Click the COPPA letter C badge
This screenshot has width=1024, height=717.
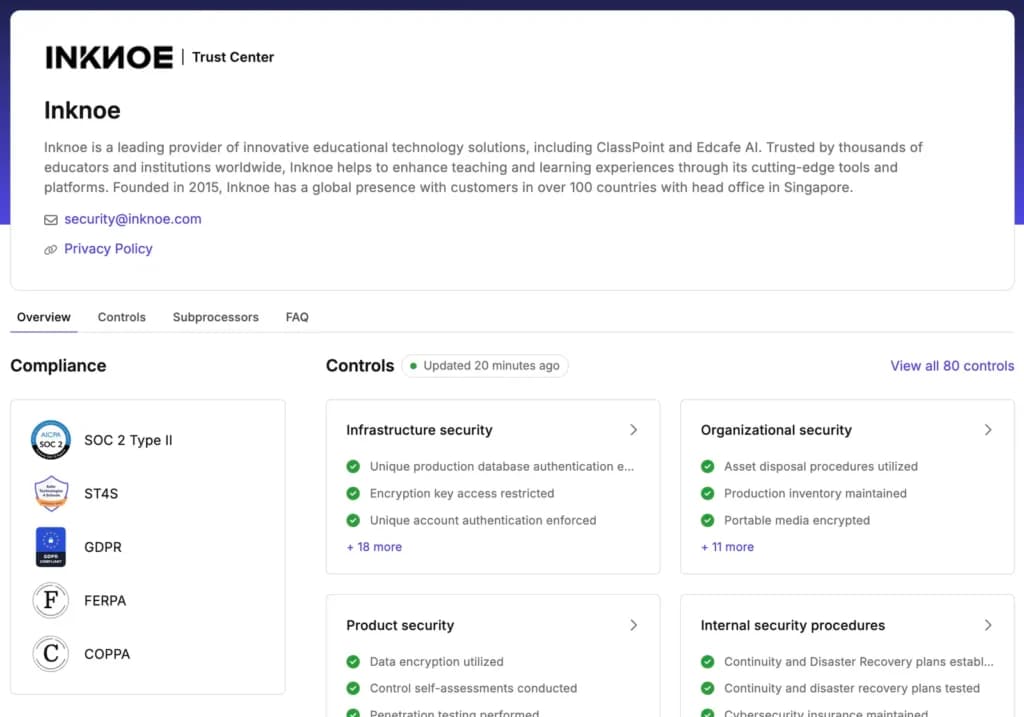tap(51, 654)
